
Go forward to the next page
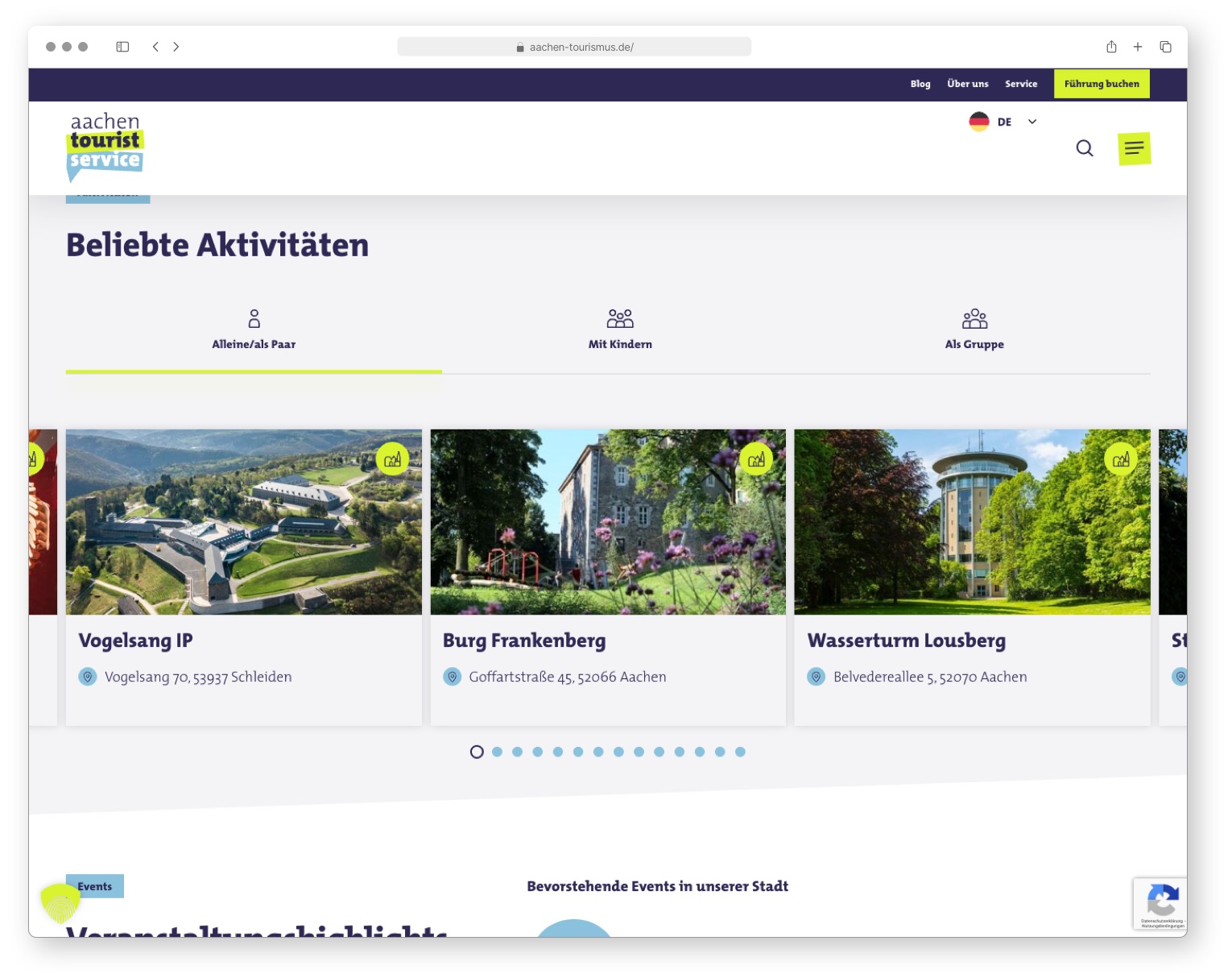coord(176,47)
